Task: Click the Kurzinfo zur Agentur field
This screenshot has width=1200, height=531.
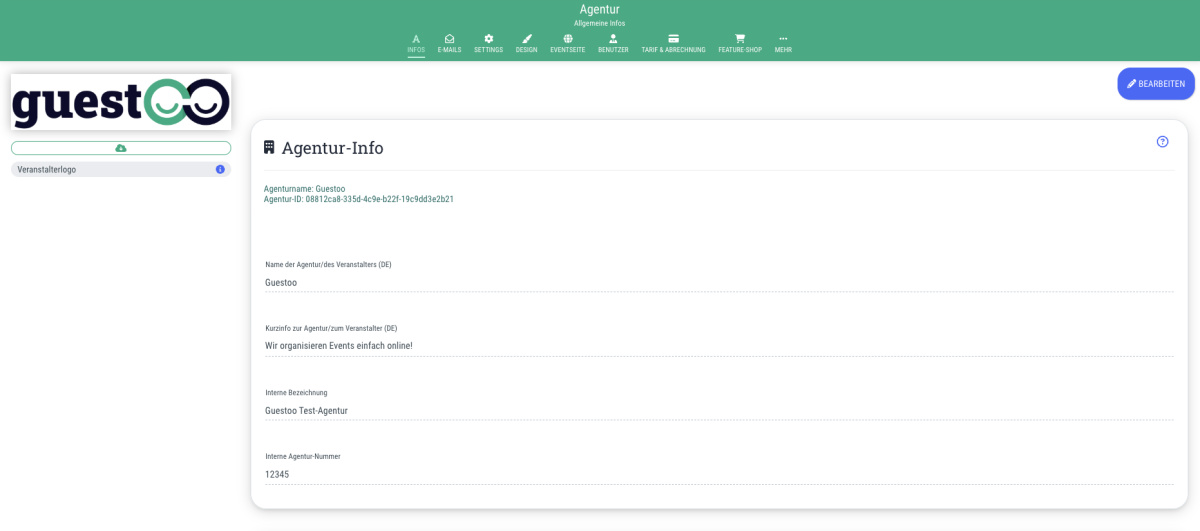Action: (x=719, y=346)
